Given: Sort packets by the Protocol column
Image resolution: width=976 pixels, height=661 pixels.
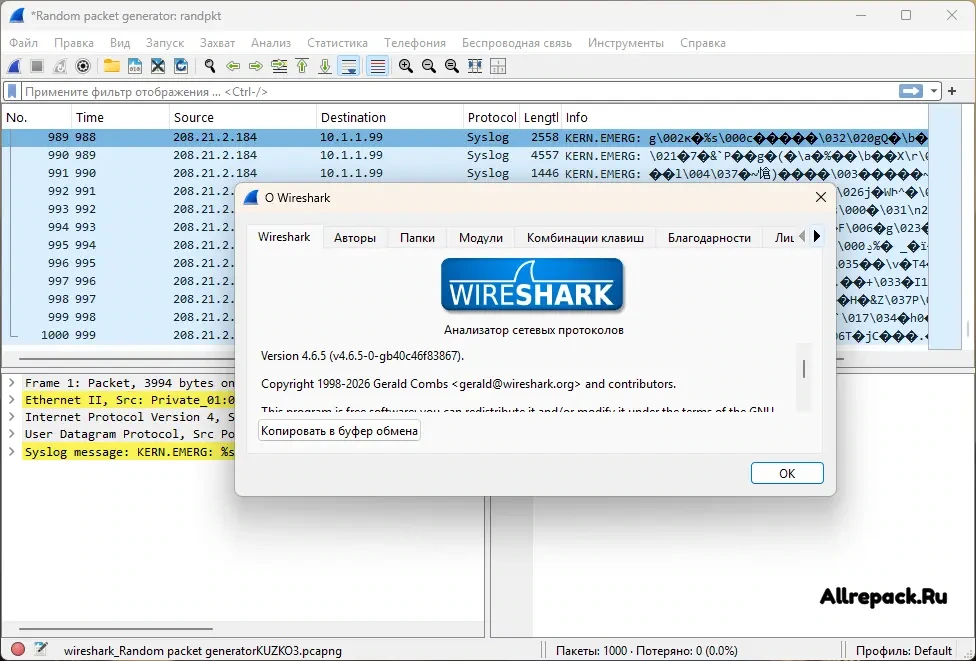Looking at the screenshot, I should (x=492, y=118).
